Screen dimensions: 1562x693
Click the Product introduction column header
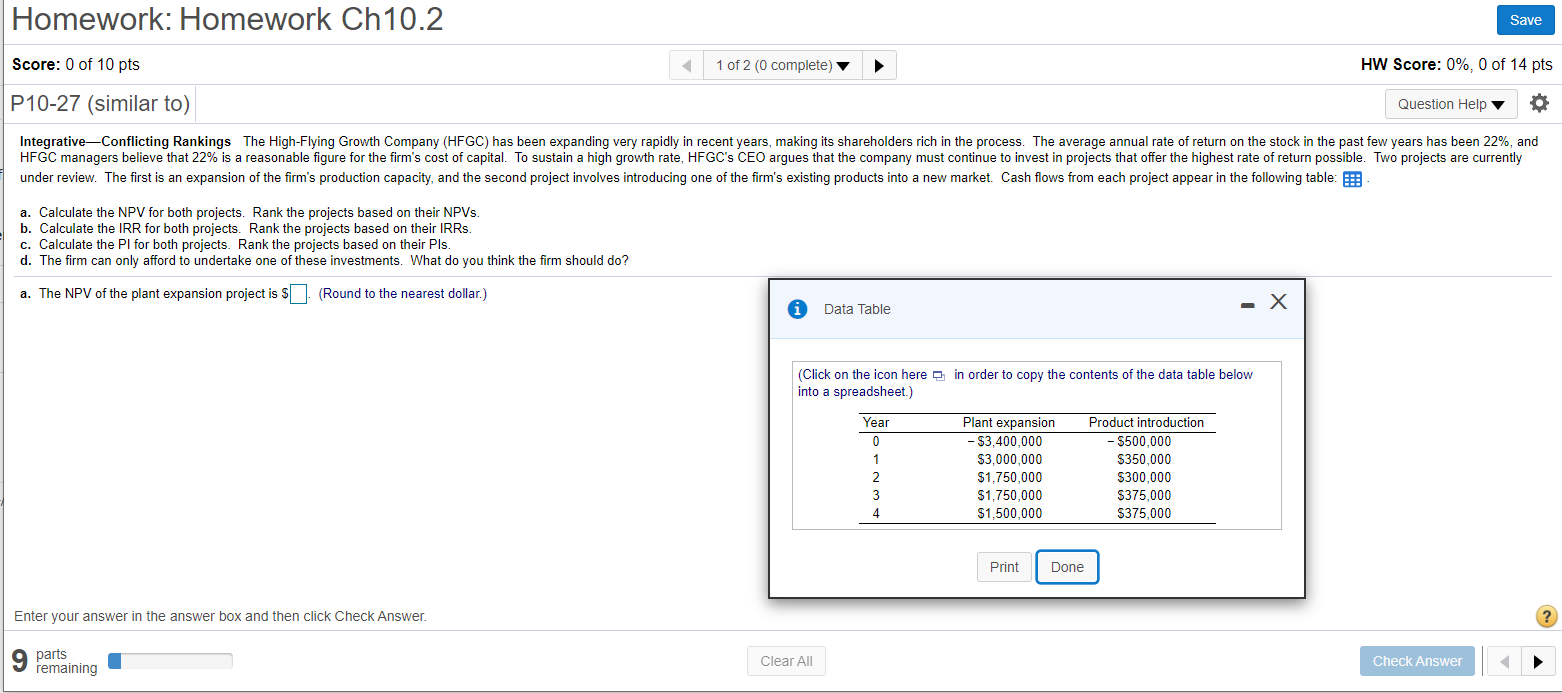(x=1146, y=423)
